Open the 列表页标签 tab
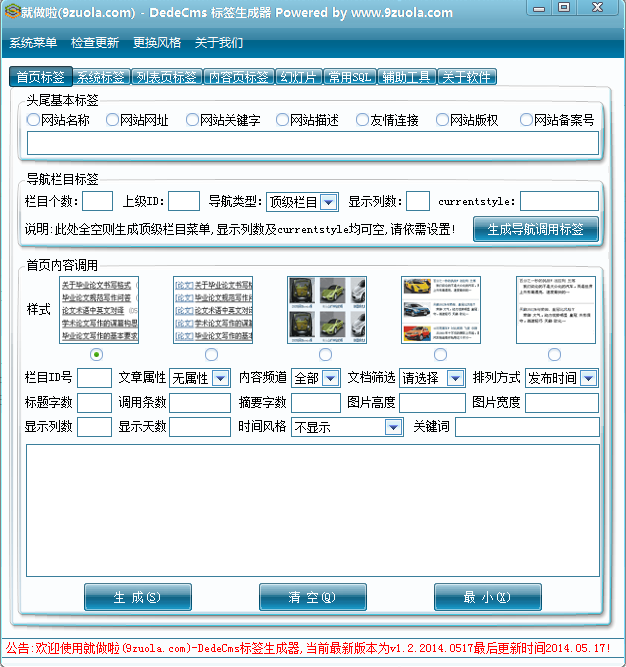The height and width of the screenshot is (667, 626). [x=167, y=77]
